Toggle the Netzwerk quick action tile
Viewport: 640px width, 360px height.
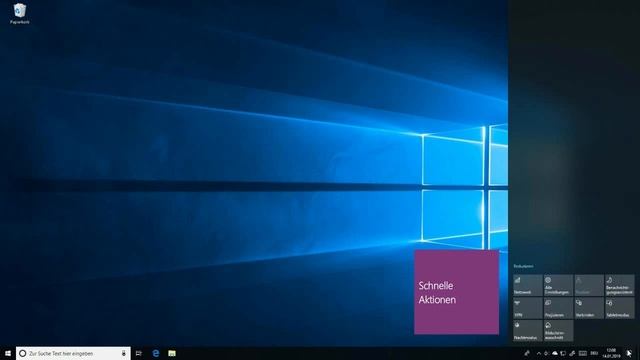(x=528, y=285)
